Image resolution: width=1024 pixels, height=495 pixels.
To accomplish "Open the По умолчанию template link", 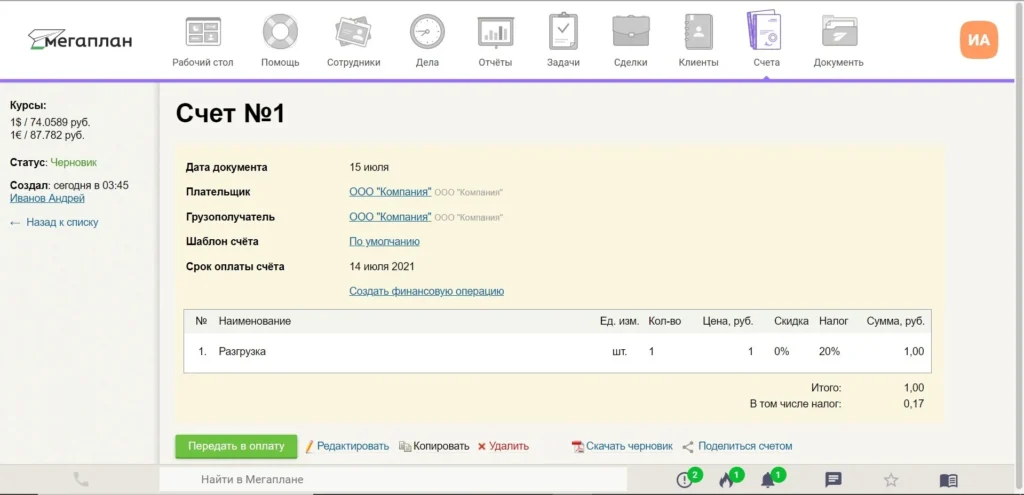I will [x=385, y=242].
